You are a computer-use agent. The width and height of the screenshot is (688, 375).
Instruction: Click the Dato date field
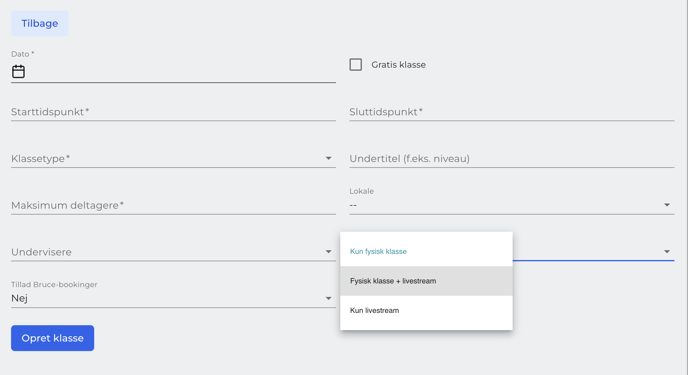click(x=173, y=67)
